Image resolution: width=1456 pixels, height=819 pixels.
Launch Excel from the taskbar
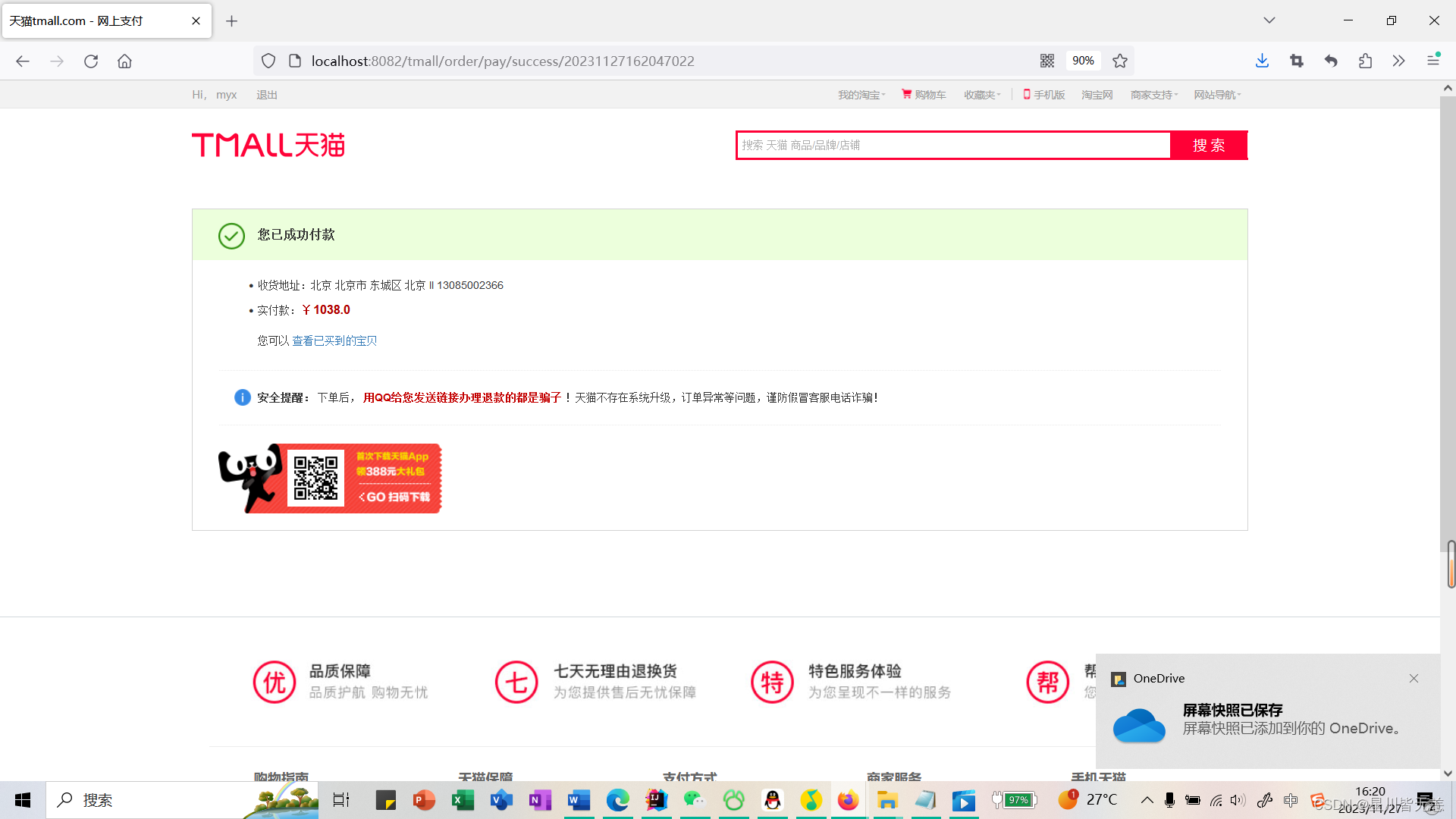[463, 800]
